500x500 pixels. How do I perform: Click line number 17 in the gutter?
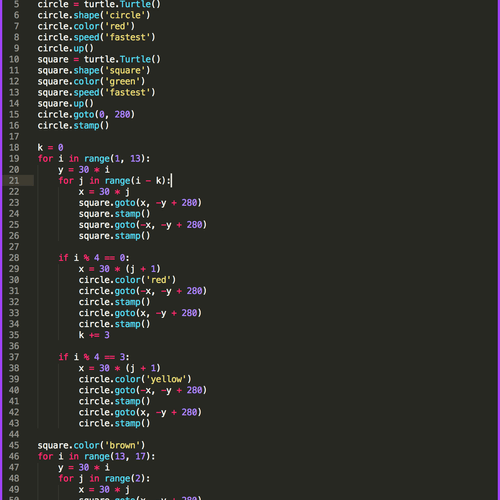click(x=14, y=137)
